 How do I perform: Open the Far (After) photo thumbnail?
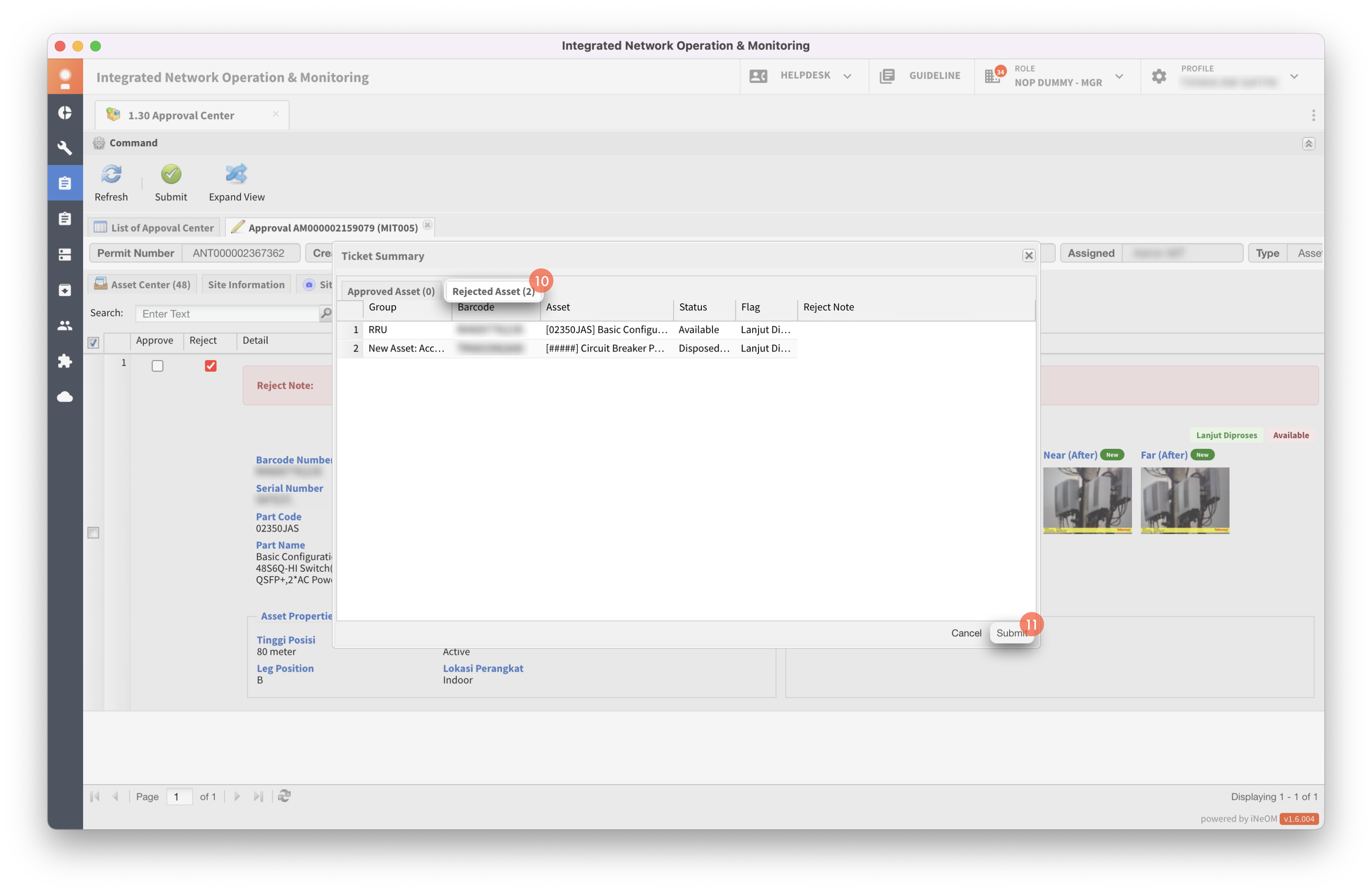tap(1184, 500)
